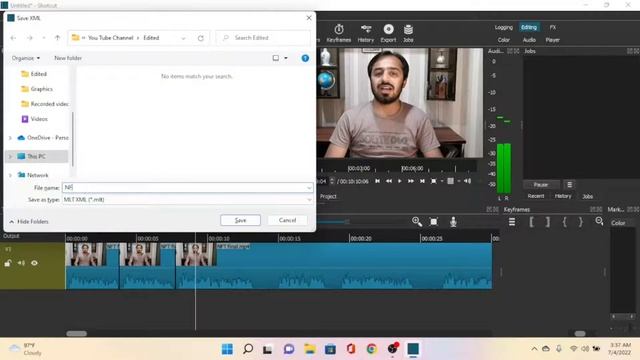This screenshot has width=640, height=360.
Task: Open the History panel icon
Action: 366,33
